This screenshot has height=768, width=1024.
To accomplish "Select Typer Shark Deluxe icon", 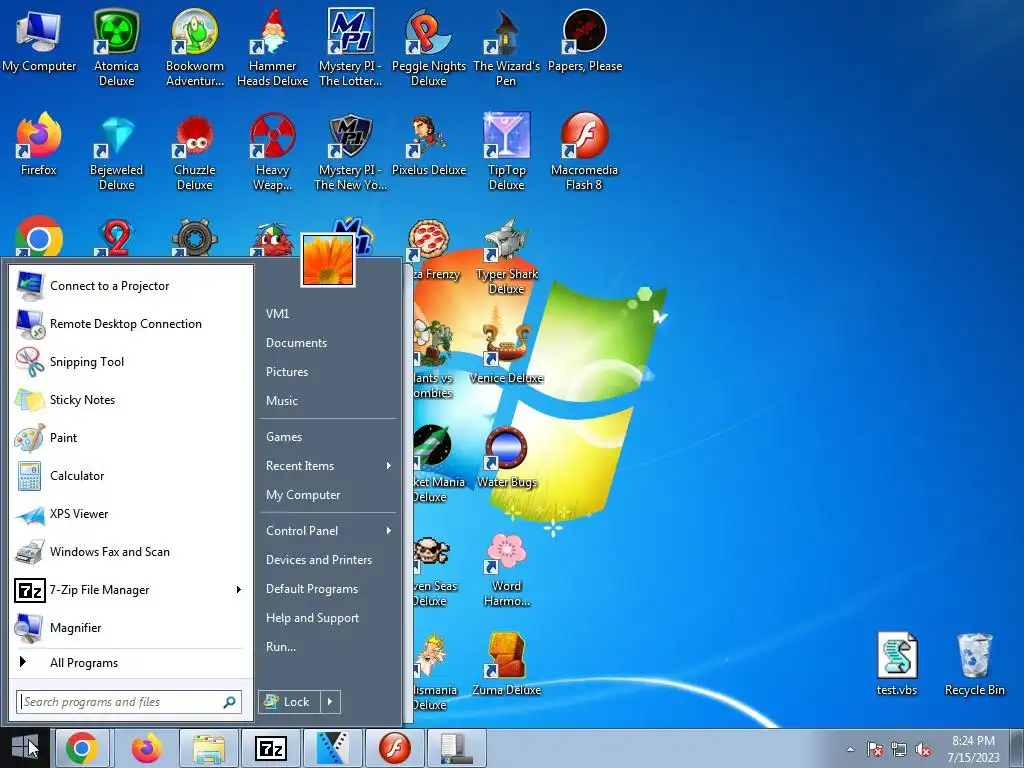I will (x=506, y=255).
